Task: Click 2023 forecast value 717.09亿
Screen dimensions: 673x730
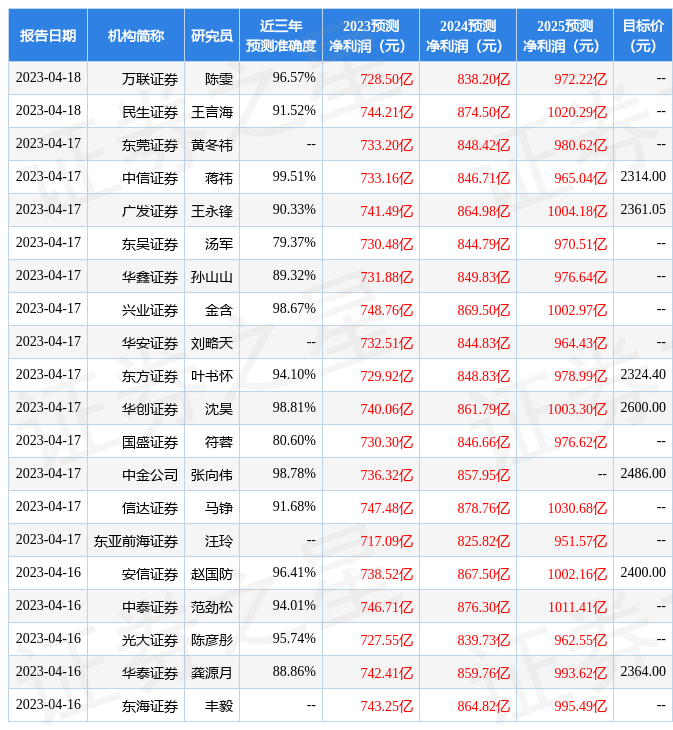Action: pos(387,541)
